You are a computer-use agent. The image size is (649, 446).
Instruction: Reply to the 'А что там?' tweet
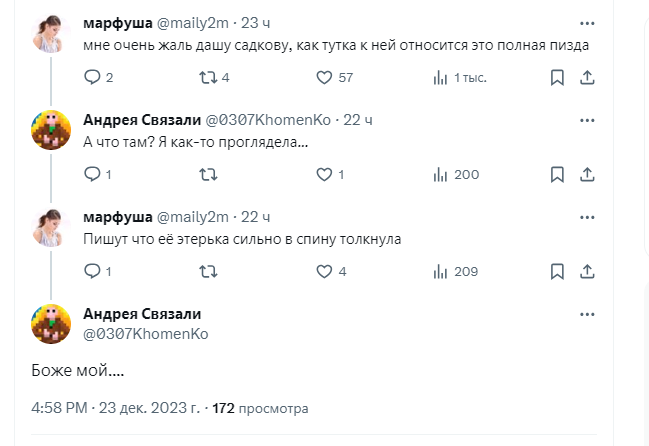point(92,174)
